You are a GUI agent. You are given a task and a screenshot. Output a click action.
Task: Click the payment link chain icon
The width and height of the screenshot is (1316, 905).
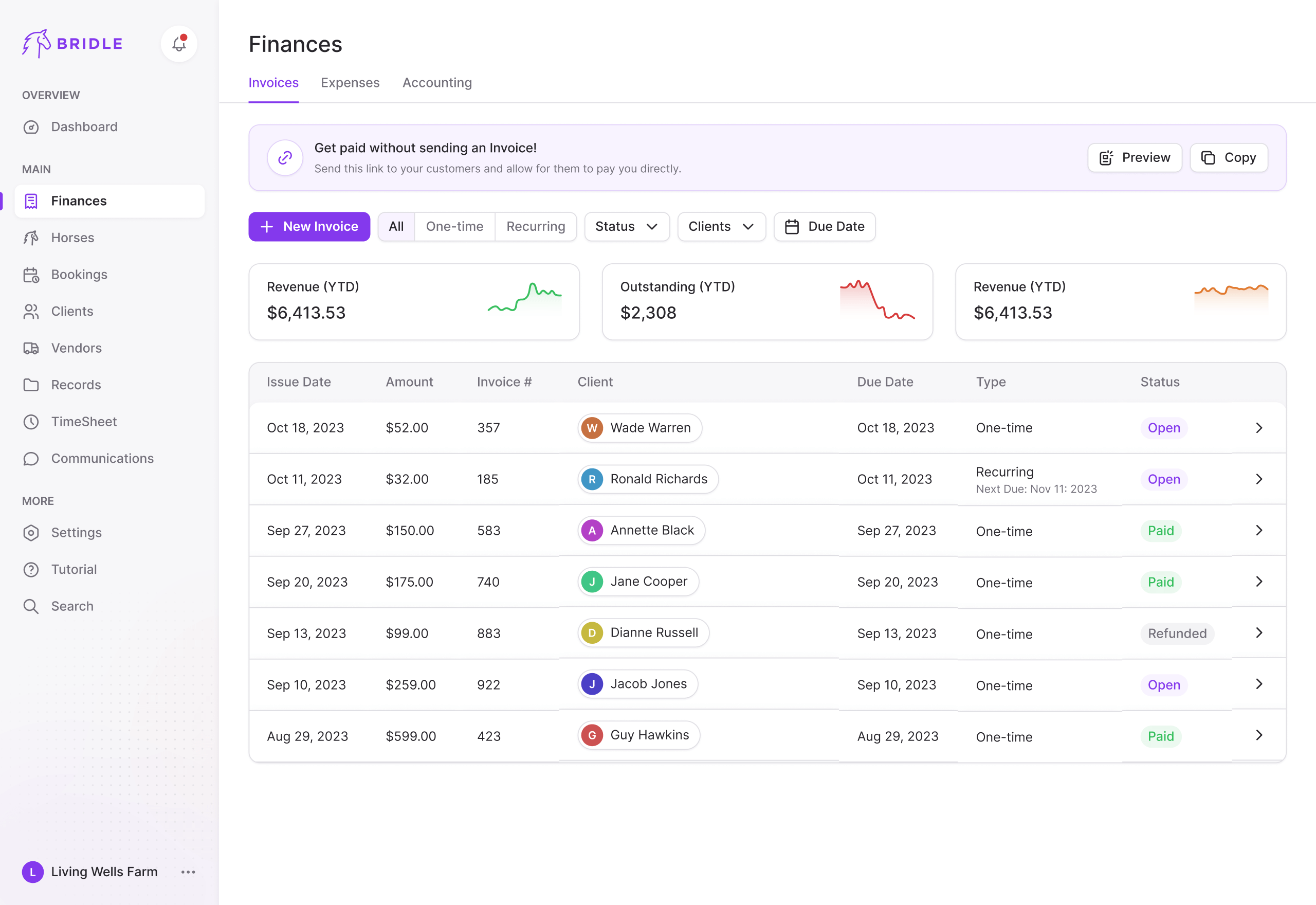285,158
